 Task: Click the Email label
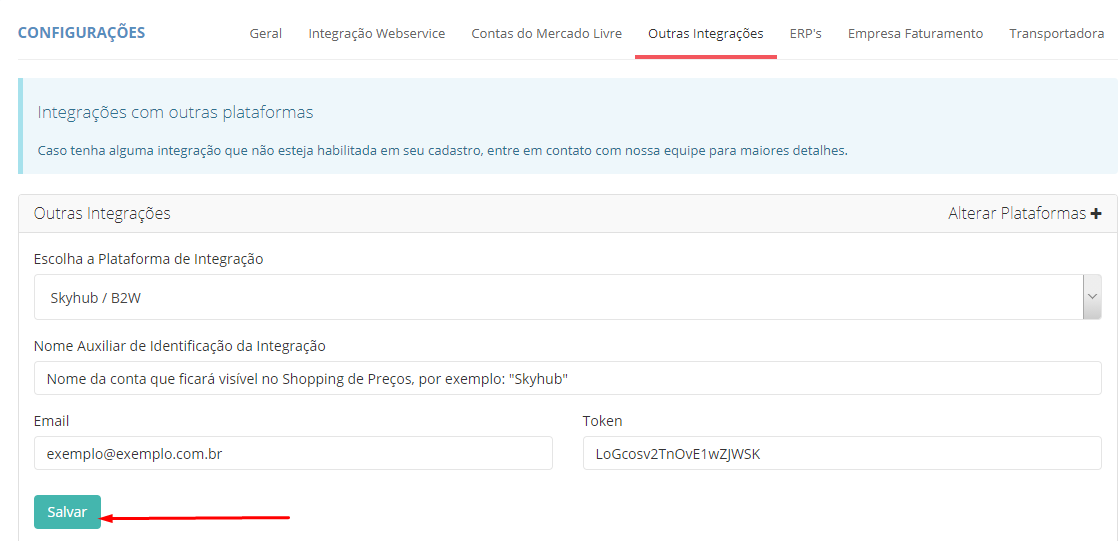[x=51, y=421]
